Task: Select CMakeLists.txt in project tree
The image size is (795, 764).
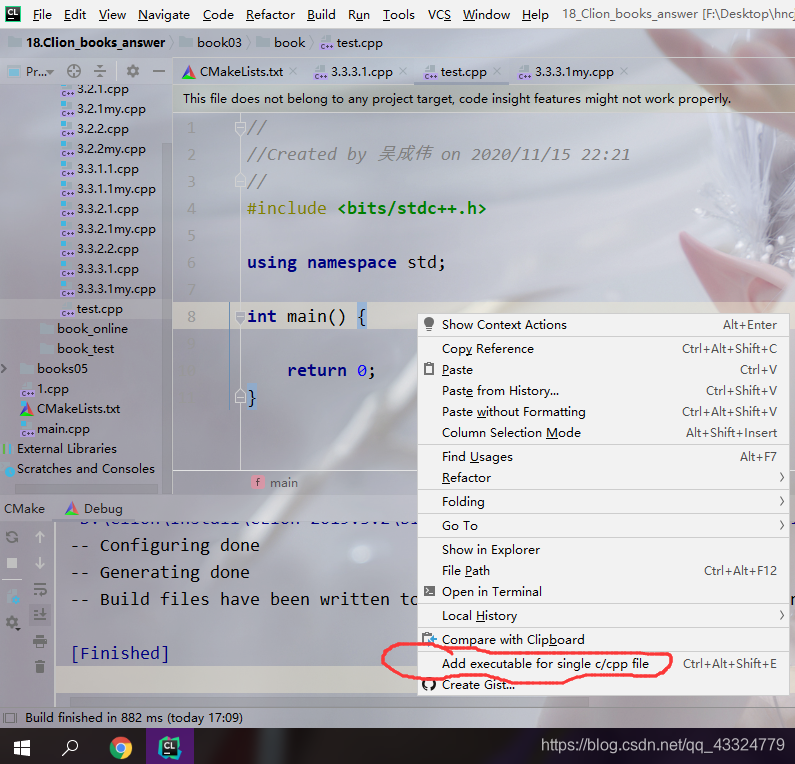Action: click(70, 409)
